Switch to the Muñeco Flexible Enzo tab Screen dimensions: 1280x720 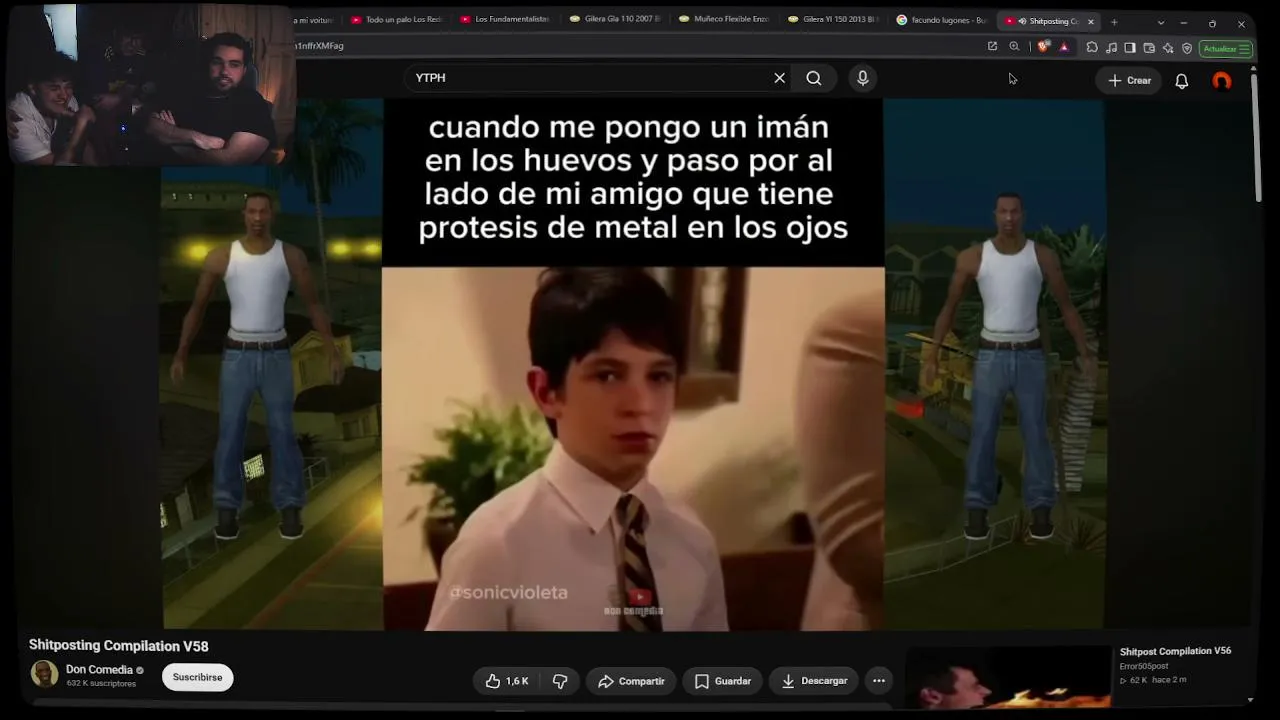point(723,20)
